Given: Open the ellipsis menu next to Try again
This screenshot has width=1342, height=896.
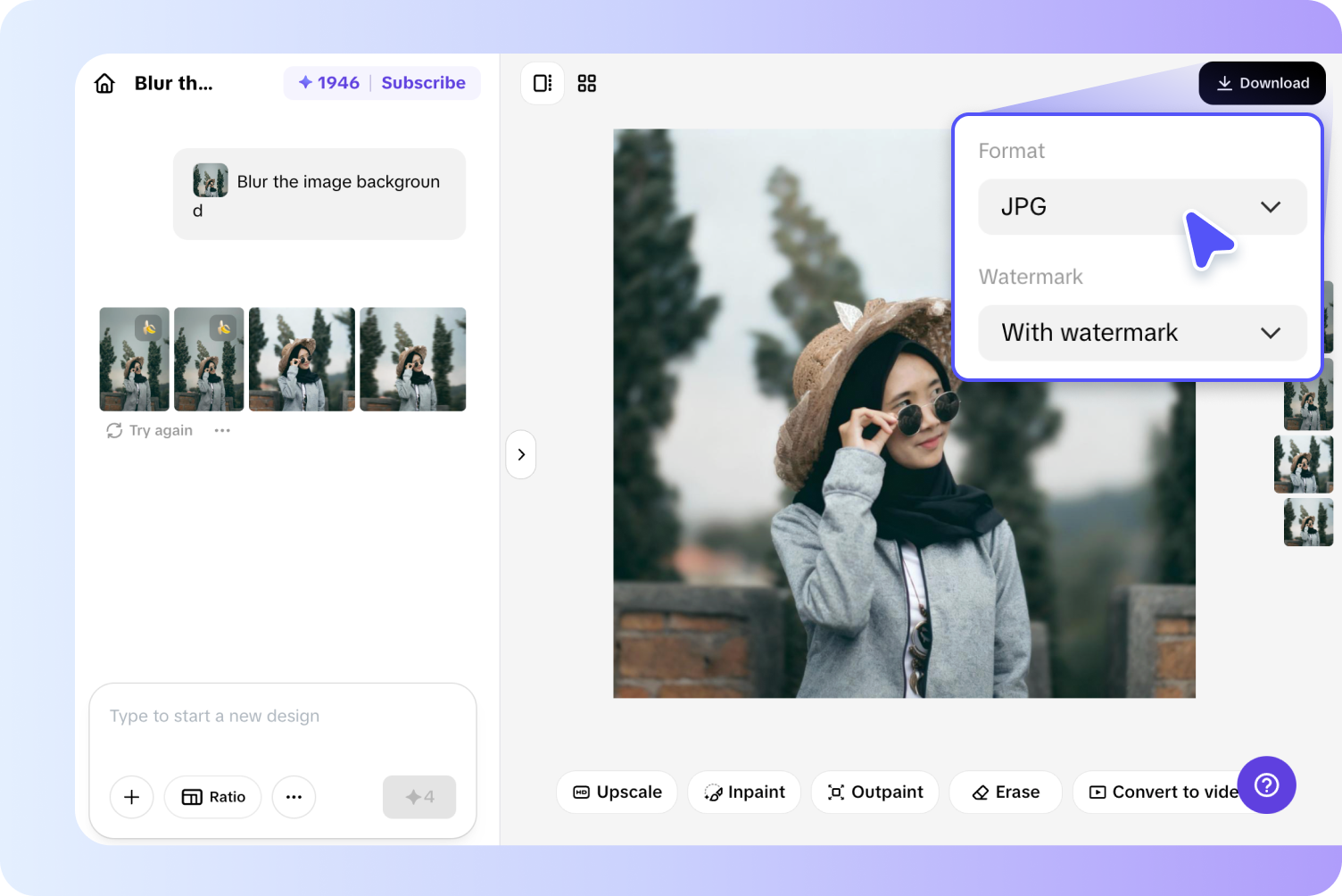Looking at the screenshot, I should pyautogui.click(x=222, y=430).
